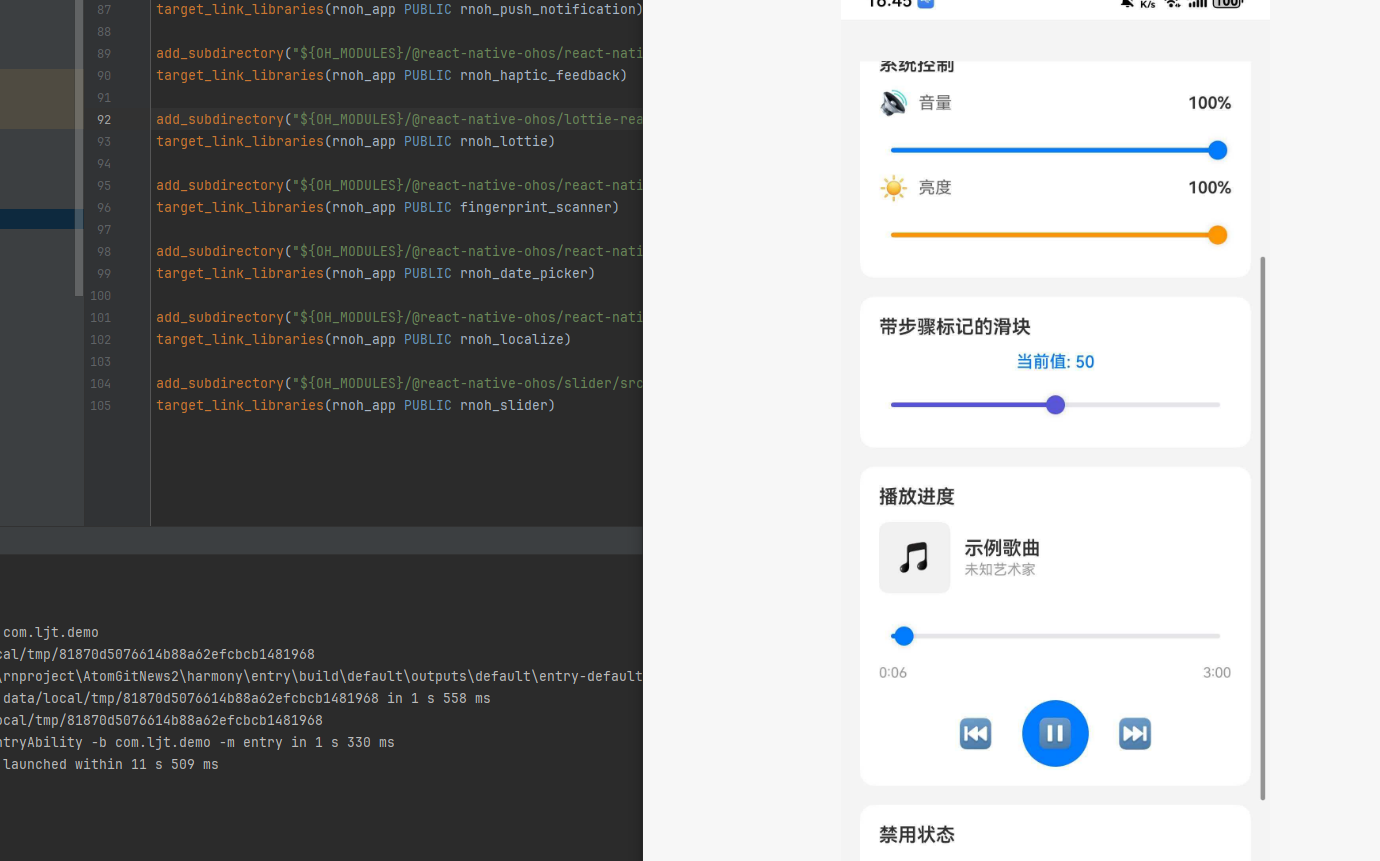Click the clock showing 18:45 in status bar
1380x861 pixels.
pos(889,5)
